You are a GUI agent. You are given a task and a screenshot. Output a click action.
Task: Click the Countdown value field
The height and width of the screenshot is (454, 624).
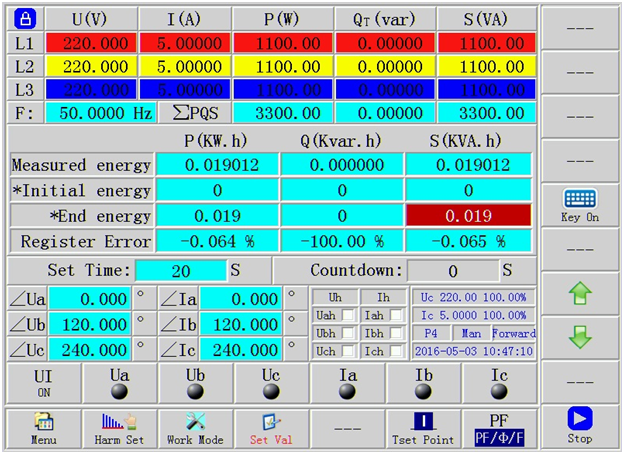coord(453,271)
